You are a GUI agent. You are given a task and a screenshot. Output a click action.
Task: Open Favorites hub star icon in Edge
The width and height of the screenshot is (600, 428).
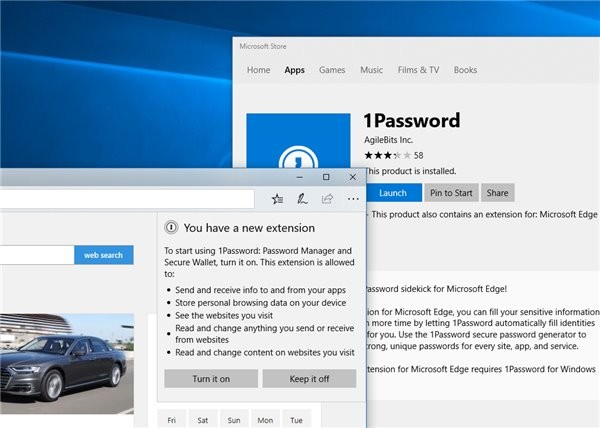pyautogui.click(x=277, y=199)
